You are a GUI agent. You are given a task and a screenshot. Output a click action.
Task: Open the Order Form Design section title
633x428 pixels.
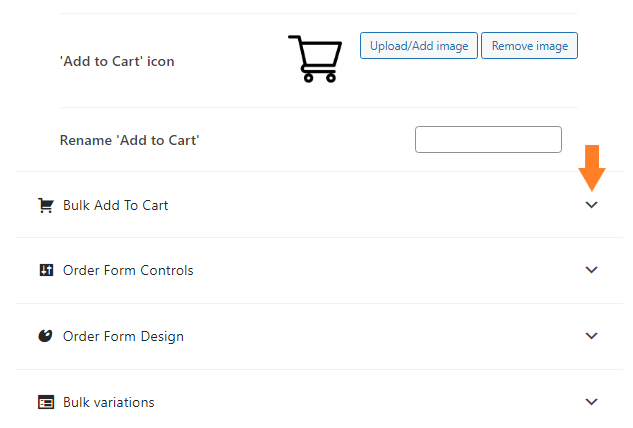[123, 336]
